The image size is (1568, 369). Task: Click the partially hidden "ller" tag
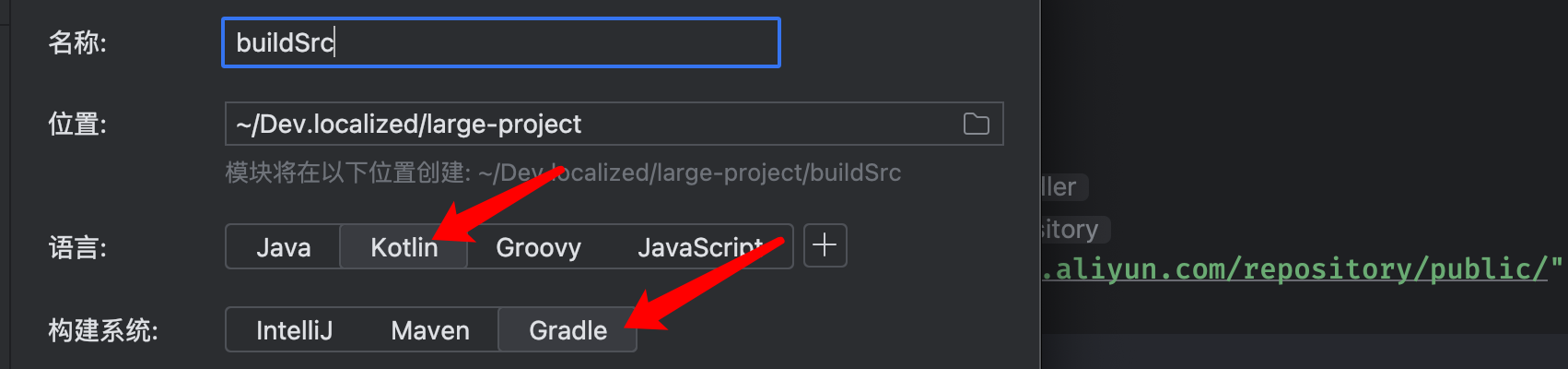click(1061, 187)
